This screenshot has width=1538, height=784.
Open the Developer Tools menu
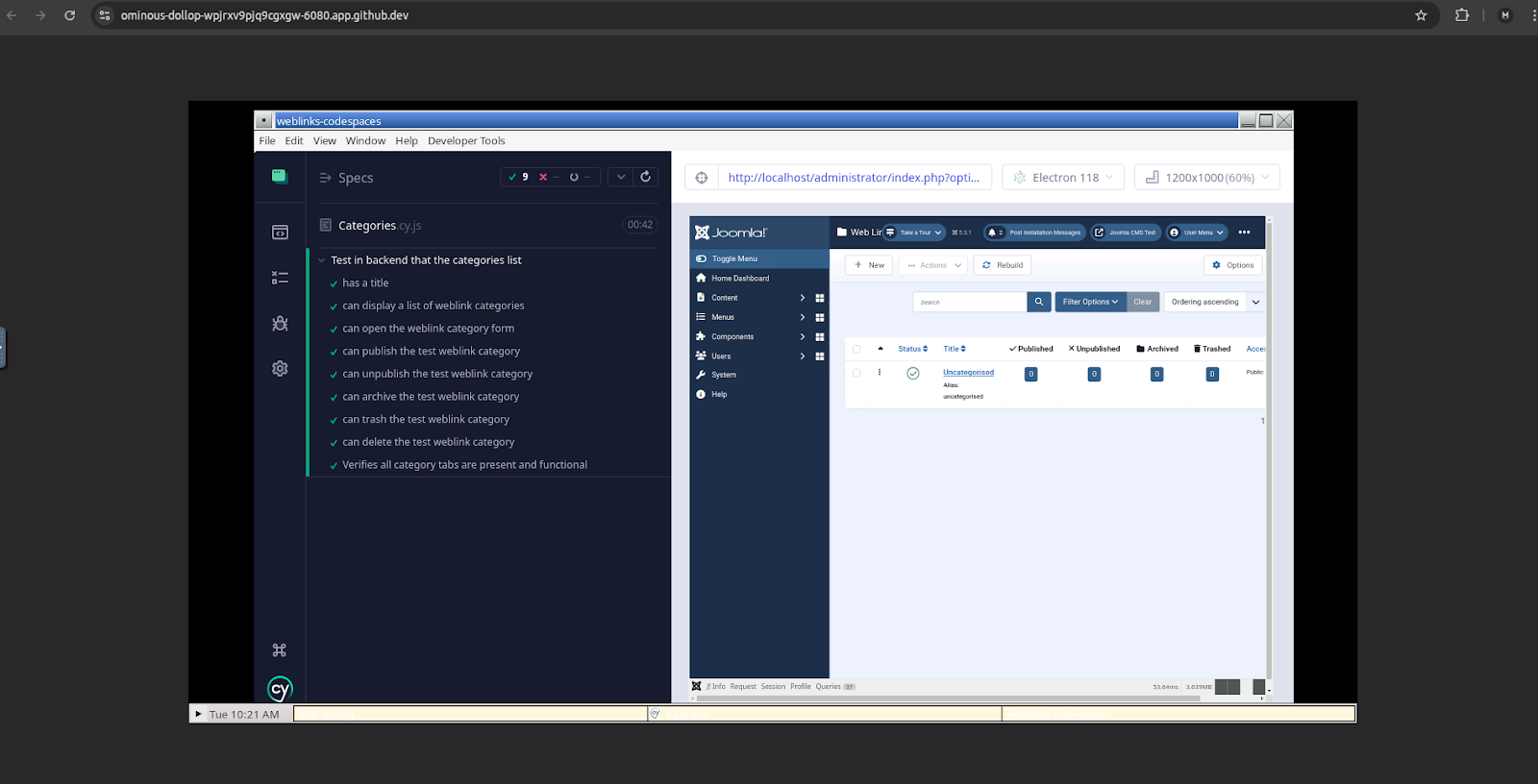pyautogui.click(x=466, y=140)
